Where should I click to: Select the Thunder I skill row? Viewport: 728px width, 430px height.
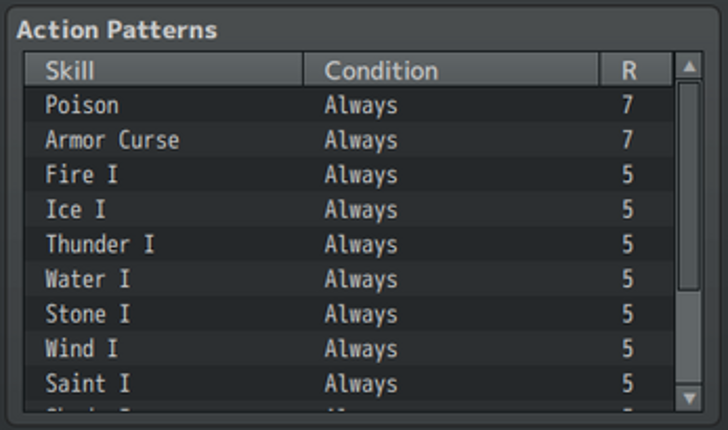point(349,244)
